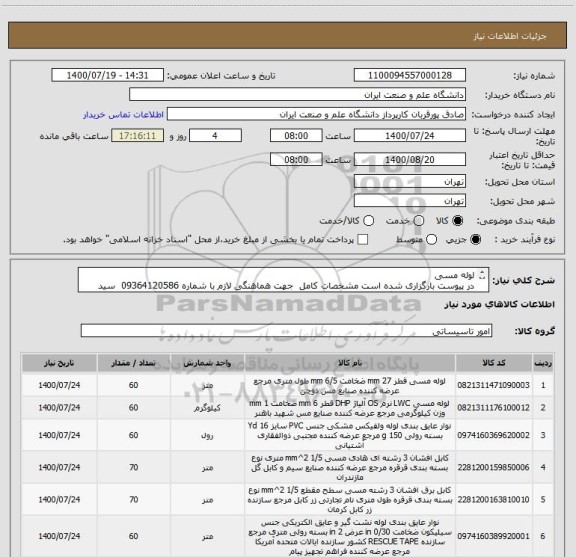This screenshot has height=557, width=576.
Task: Click product code 0821311176100012
Action: coord(493,407)
